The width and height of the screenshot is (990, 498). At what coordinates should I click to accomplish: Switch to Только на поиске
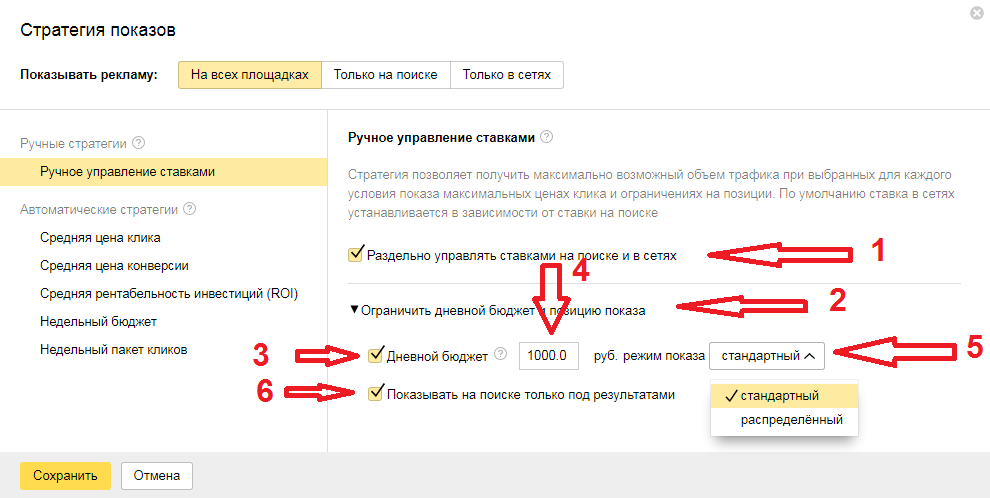(x=386, y=74)
